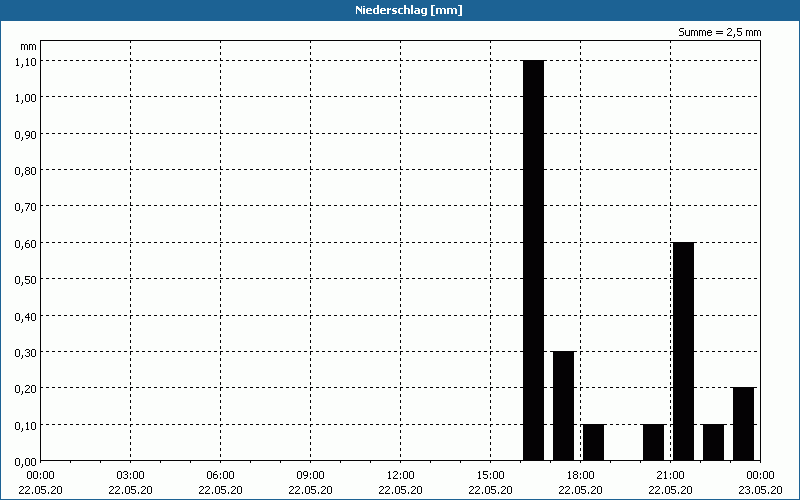Click the '09:00' x-axis time label
The image size is (800, 500).
[310, 476]
